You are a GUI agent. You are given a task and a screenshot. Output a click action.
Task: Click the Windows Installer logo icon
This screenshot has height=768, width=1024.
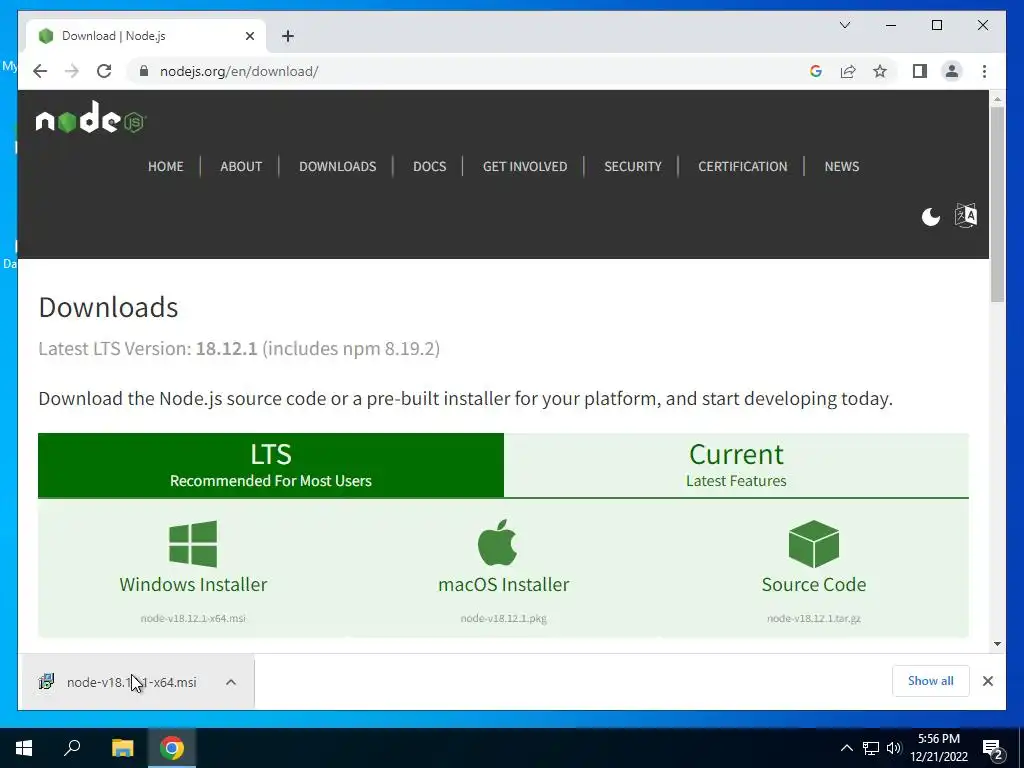[x=193, y=543]
